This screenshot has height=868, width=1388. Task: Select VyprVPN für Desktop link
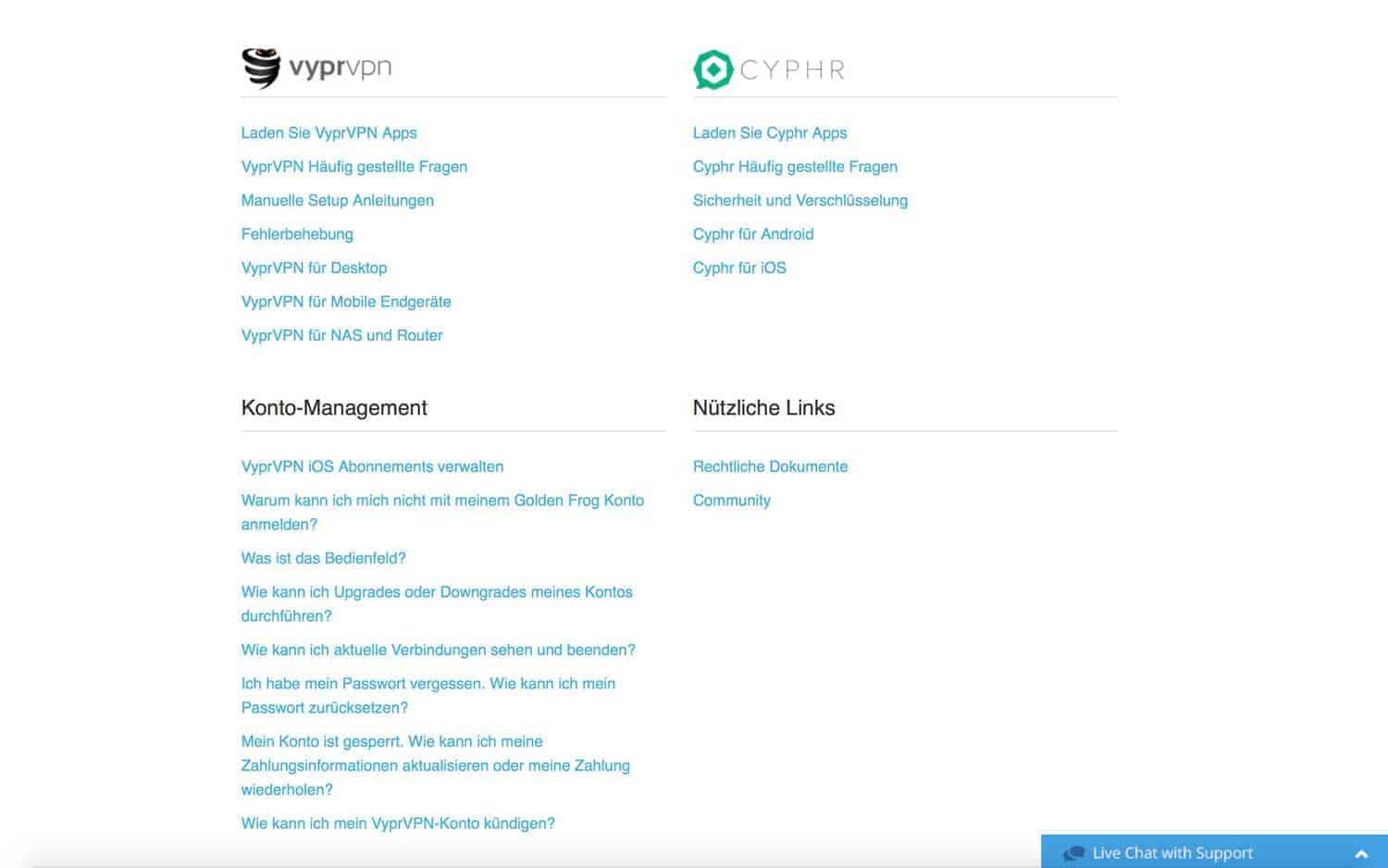(x=314, y=267)
